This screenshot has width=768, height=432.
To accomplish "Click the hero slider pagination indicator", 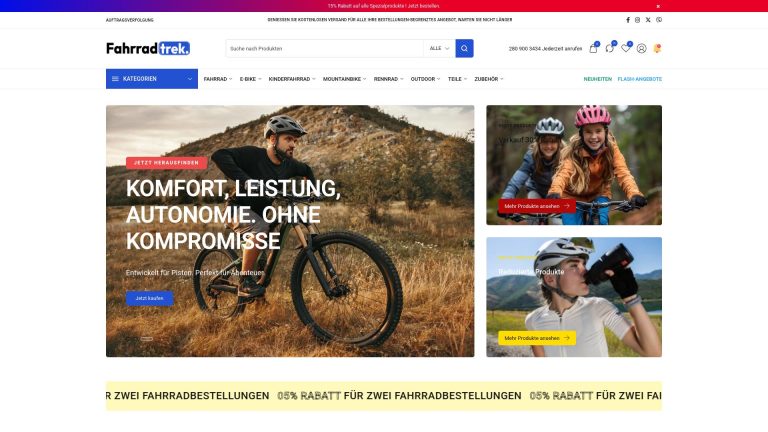I will pyautogui.click(x=146, y=339).
